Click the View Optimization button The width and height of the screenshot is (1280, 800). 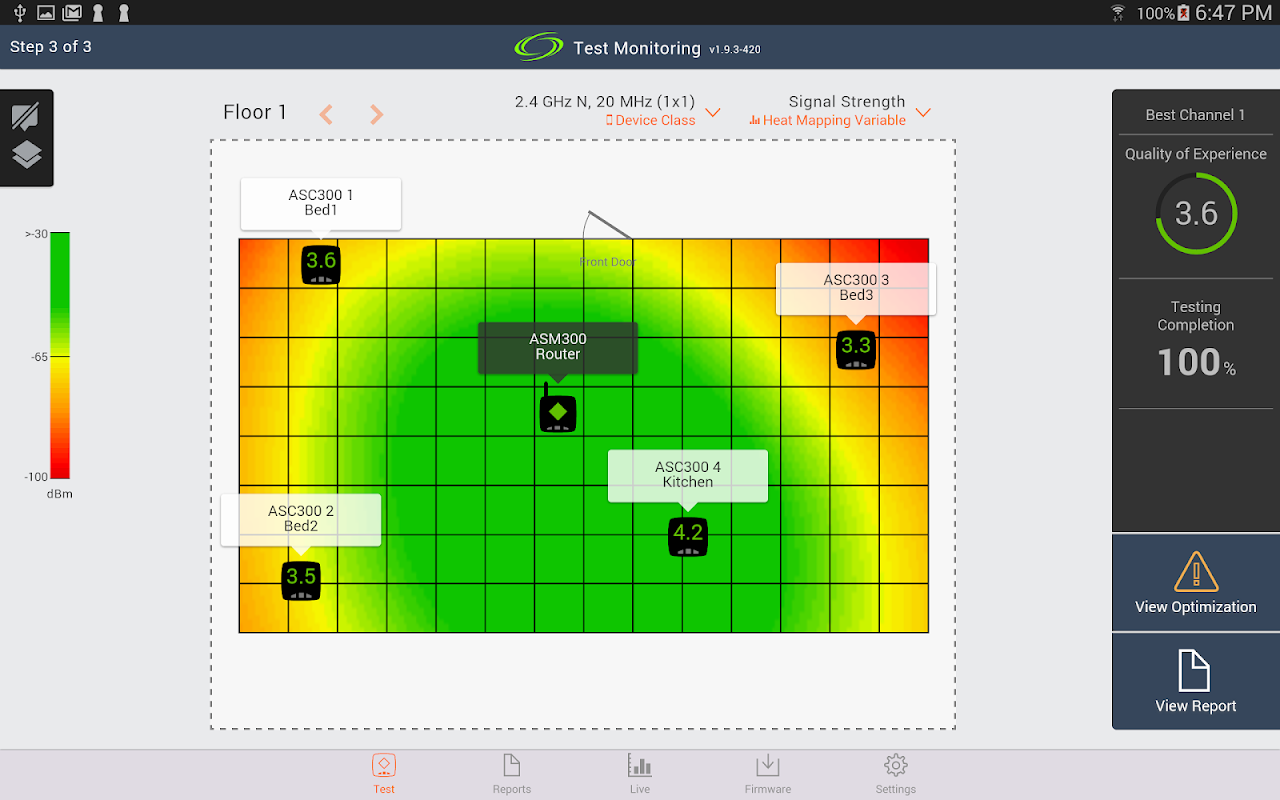(1196, 583)
